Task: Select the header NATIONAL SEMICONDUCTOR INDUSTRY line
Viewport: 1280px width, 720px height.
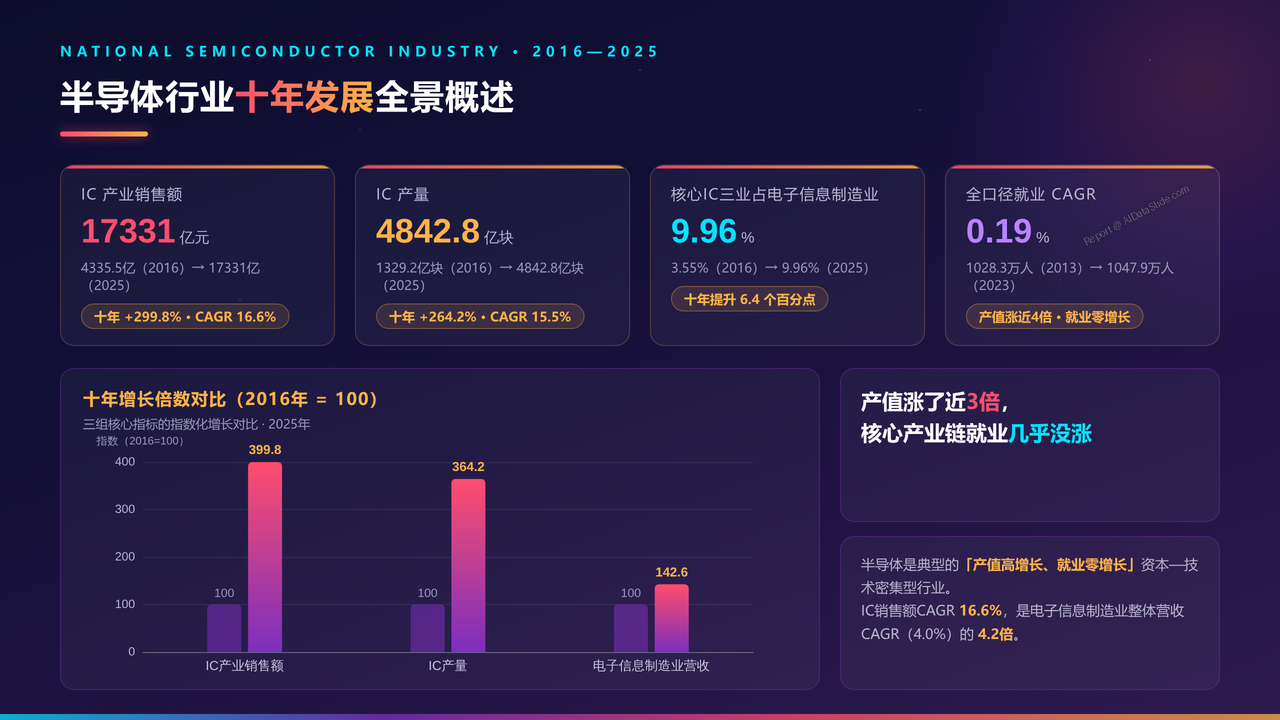Action: click(x=360, y=51)
